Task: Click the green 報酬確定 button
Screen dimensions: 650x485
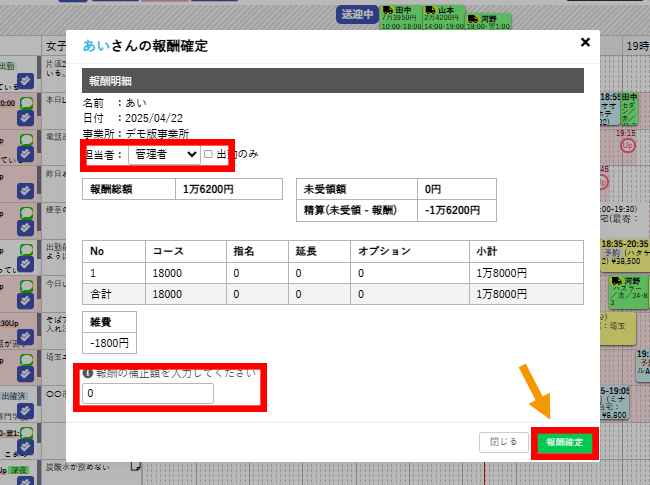Action: [565, 442]
